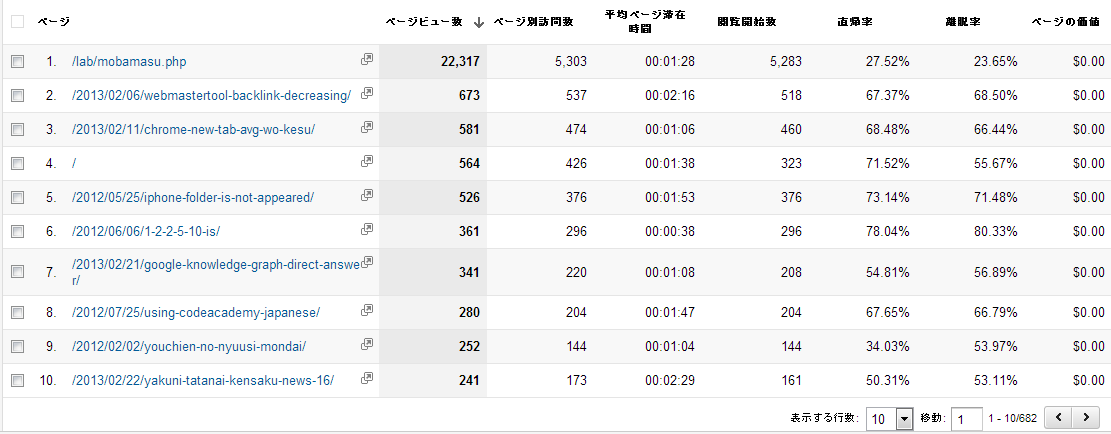Click the 移動 page number input field

tap(966, 419)
